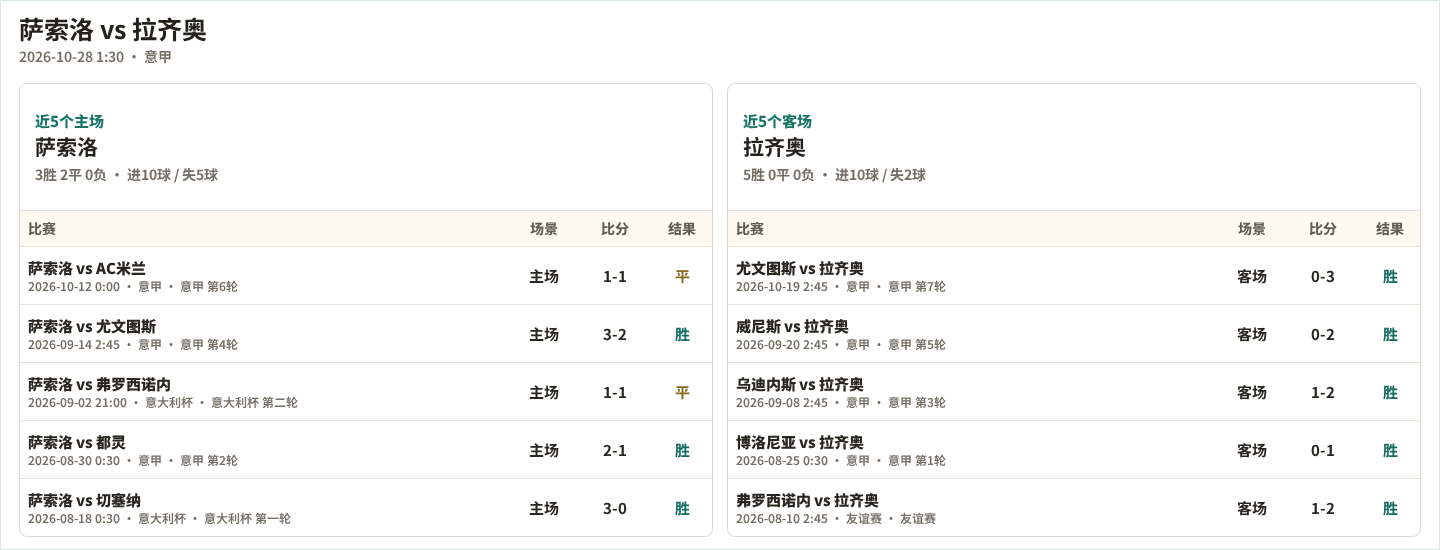Click score 1-1 in 萨索洛 vs 弗罗西诺内 row
Screen dimensions: 1440x550
[x=615, y=392]
